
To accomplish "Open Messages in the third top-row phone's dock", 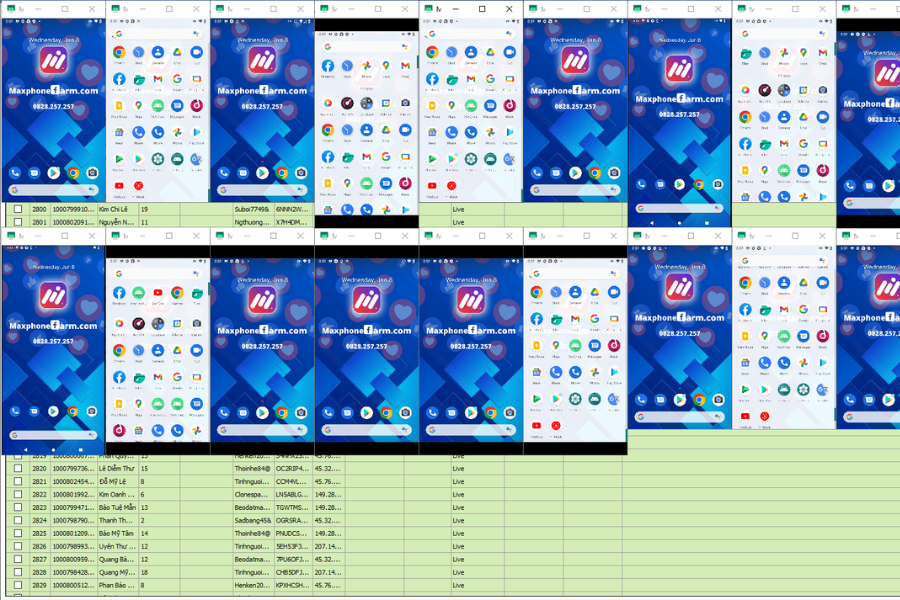I will pyautogui.click(x=242, y=173).
